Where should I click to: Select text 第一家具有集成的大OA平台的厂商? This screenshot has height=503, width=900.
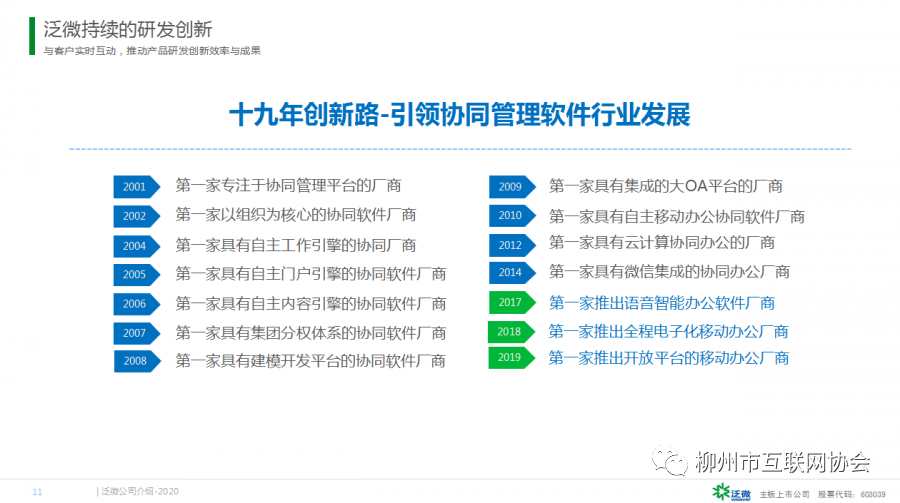[666, 186]
